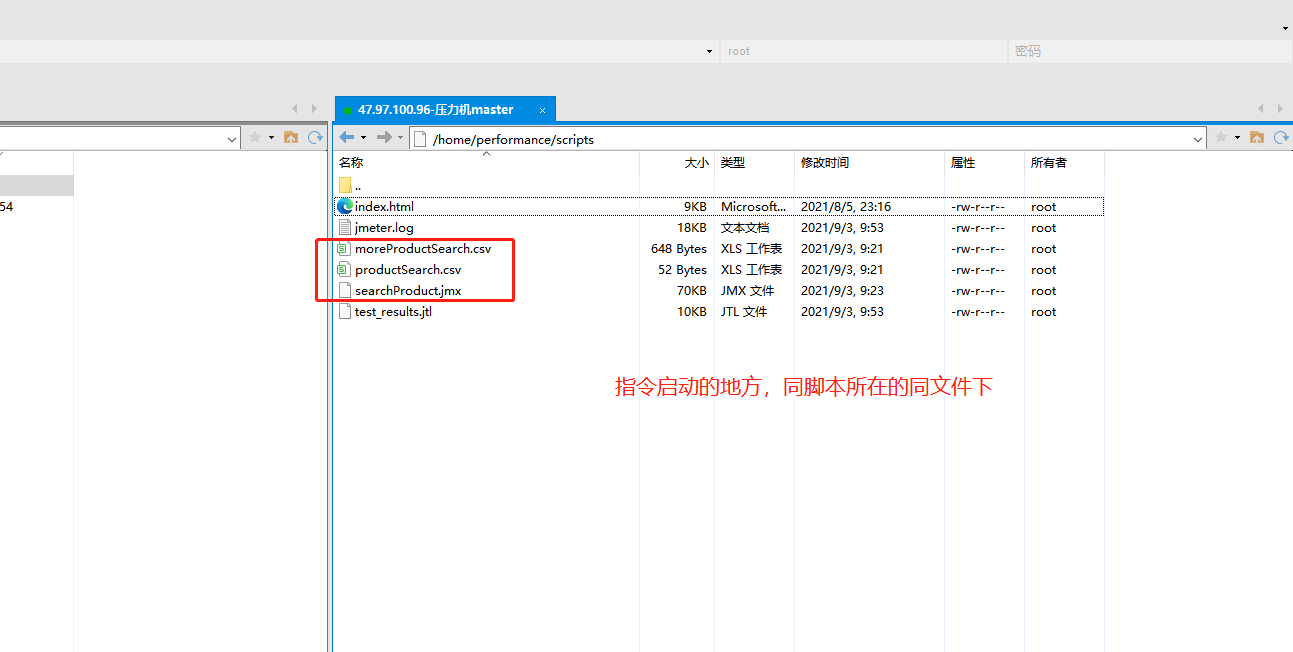The width and height of the screenshot is (1293, 652).
Task: Open the username field history dropdown
Action: [x=708, y=50]
